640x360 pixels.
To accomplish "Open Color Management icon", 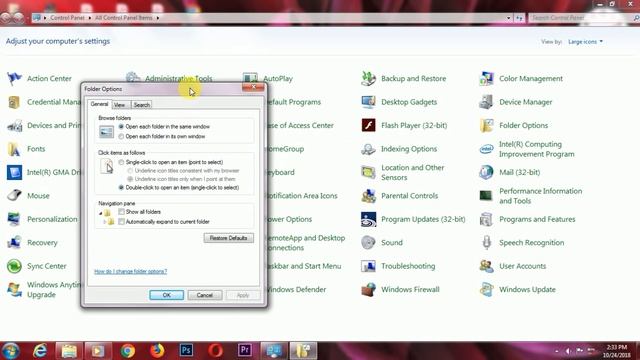I will pyautogui.click(x=486, y=78).
